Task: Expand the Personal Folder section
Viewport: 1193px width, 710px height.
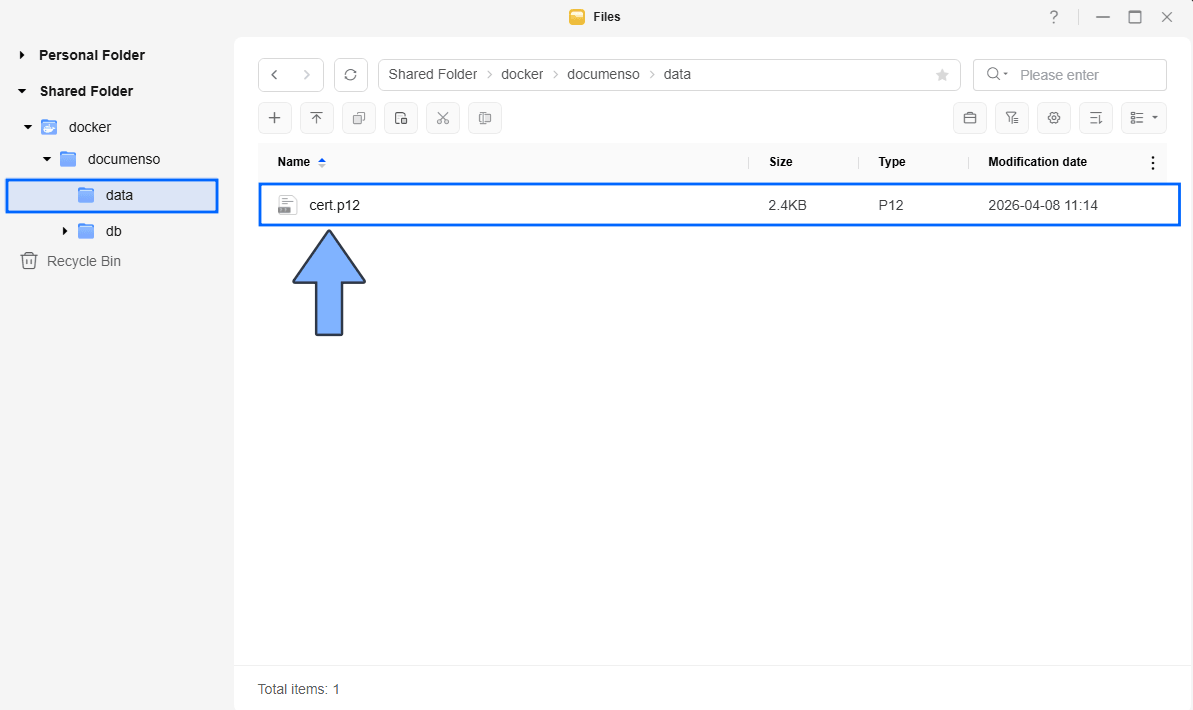Action: click(x=22, y=55)
